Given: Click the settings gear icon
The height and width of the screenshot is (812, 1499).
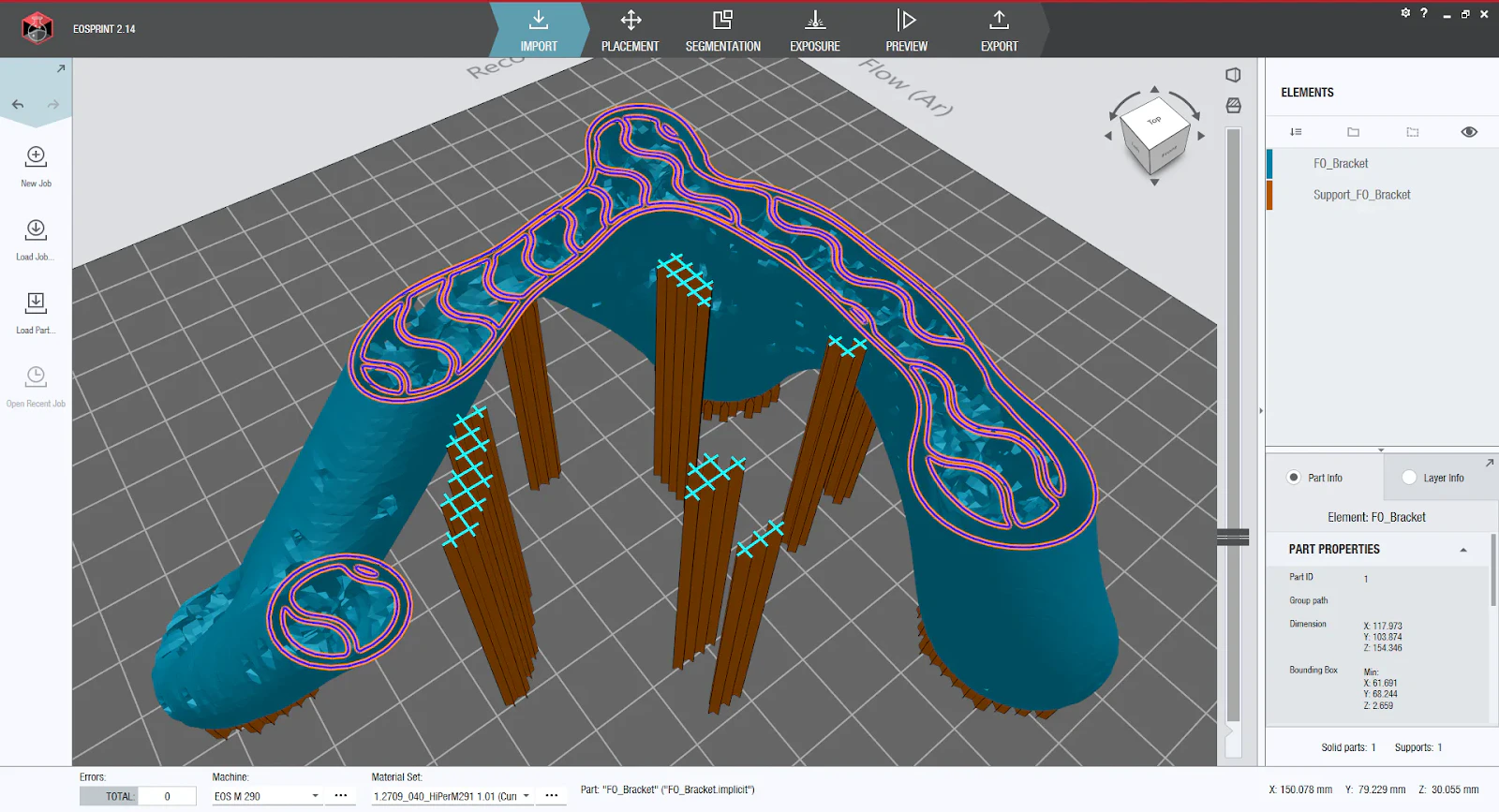Looking at the screenshot, I should (1405, 13).
